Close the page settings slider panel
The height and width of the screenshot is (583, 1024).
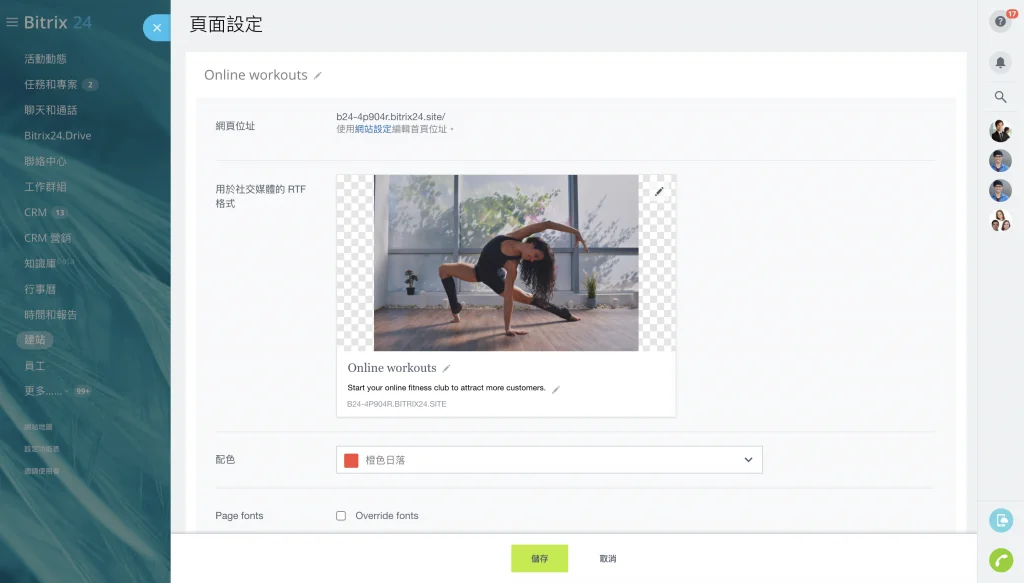(x=156, y=28)
